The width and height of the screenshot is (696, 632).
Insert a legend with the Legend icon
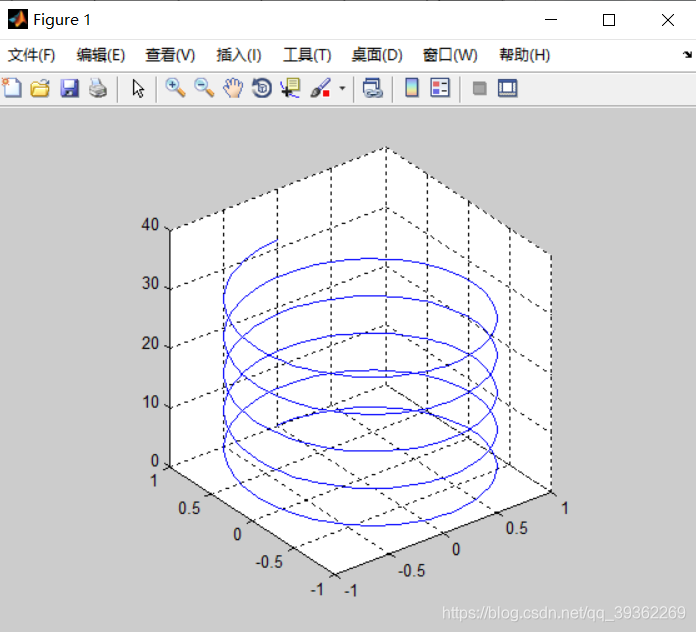[x=440, y=88]
